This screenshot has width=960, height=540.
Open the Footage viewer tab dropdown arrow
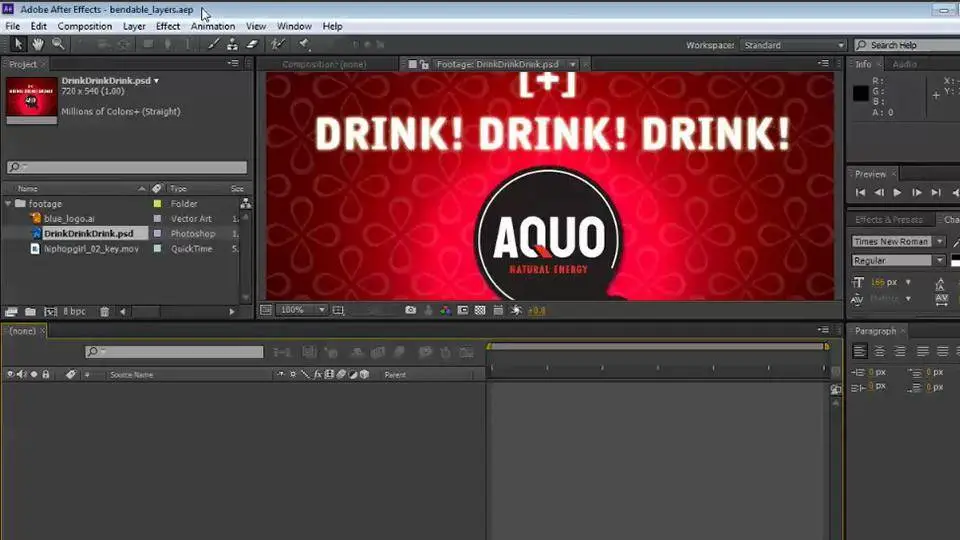coord(572,64)
